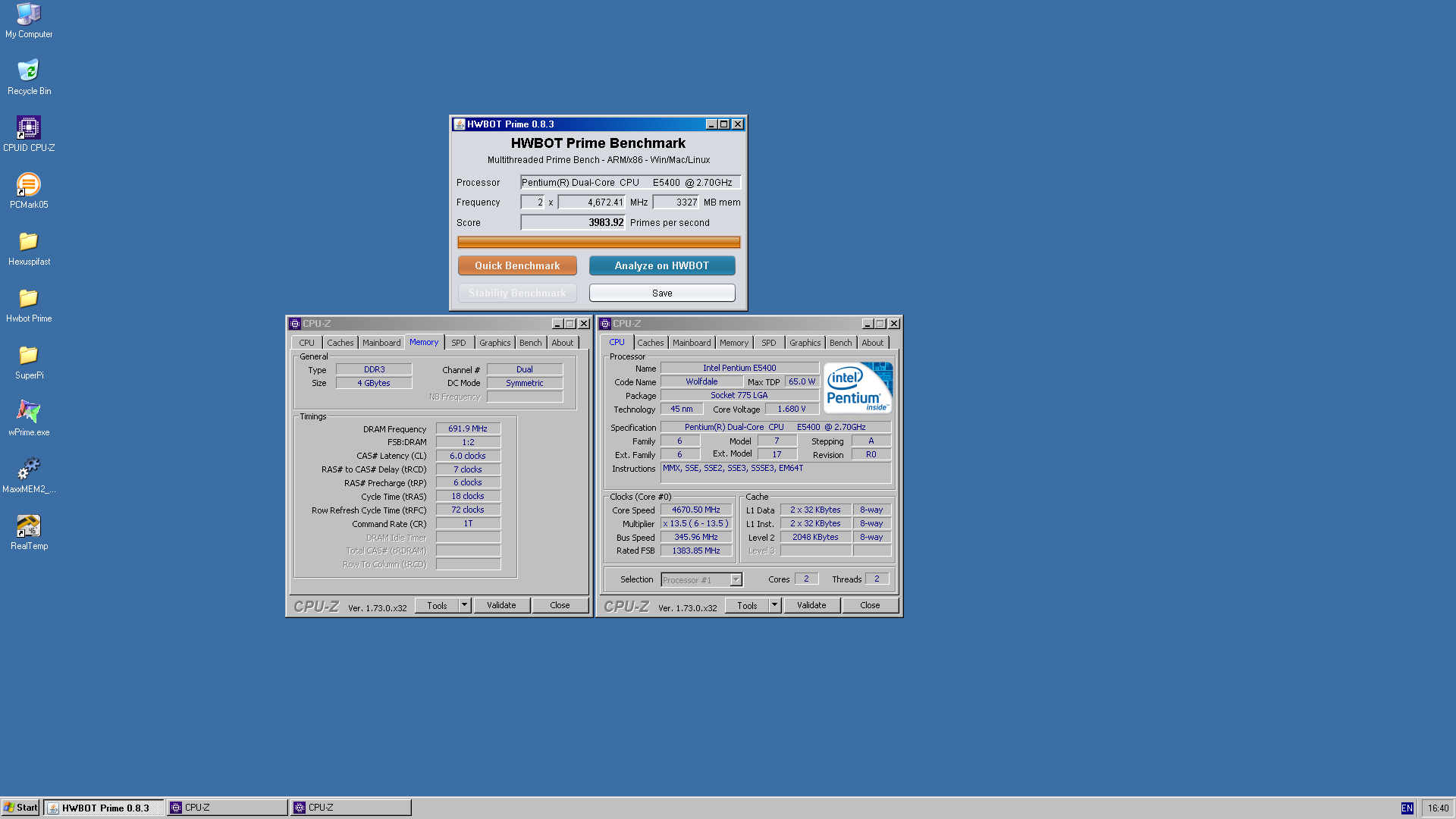
Task: Open Graphics tab in left CPU-Z window
Action: [495, 343]
